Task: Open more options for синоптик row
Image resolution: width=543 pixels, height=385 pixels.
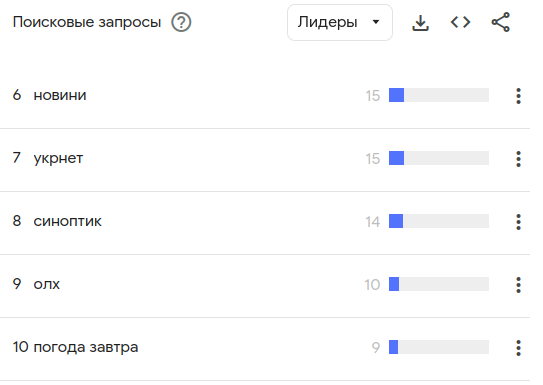Action: point(518,222)
